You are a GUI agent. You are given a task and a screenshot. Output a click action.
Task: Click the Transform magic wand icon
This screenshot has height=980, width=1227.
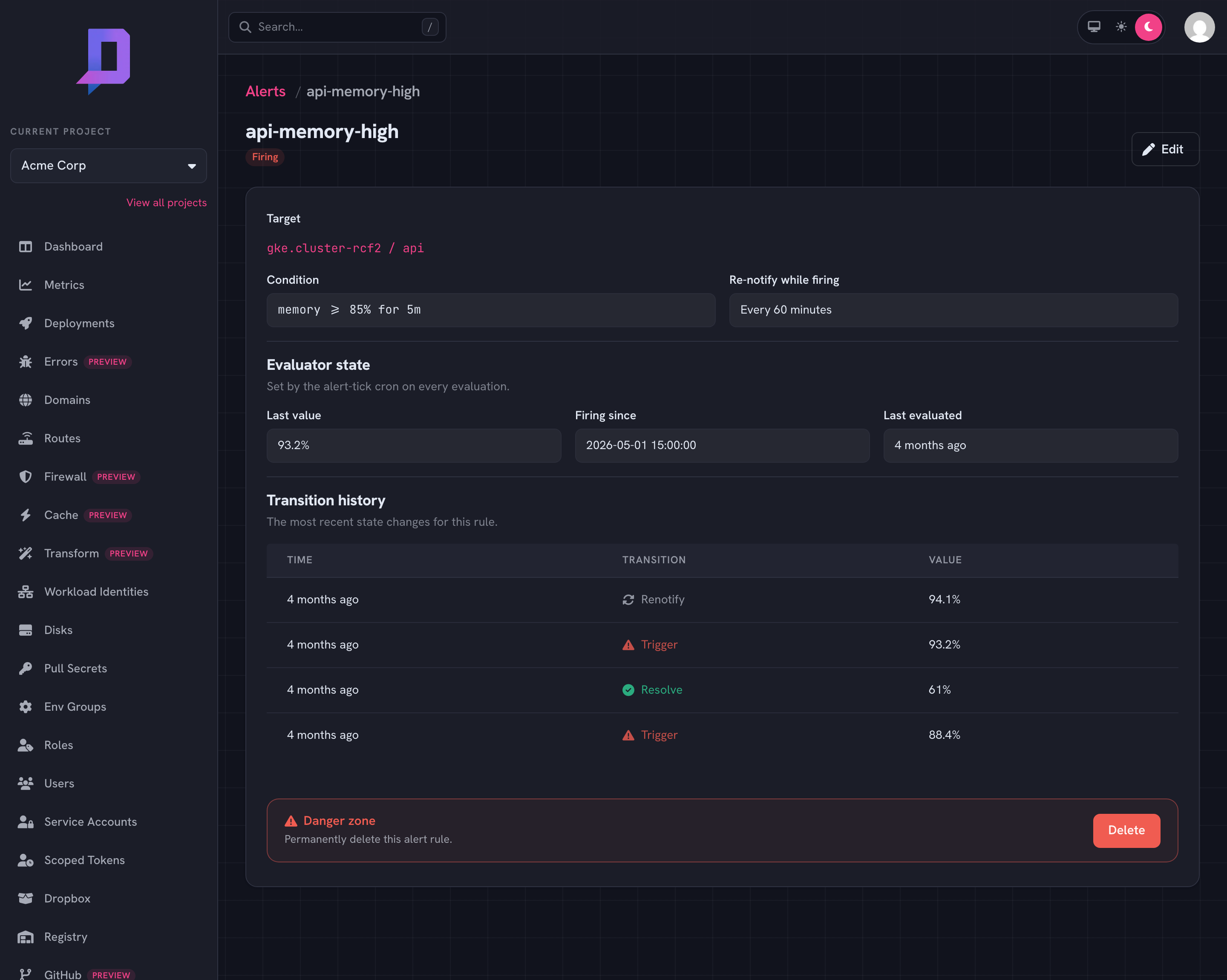point(26,553)
